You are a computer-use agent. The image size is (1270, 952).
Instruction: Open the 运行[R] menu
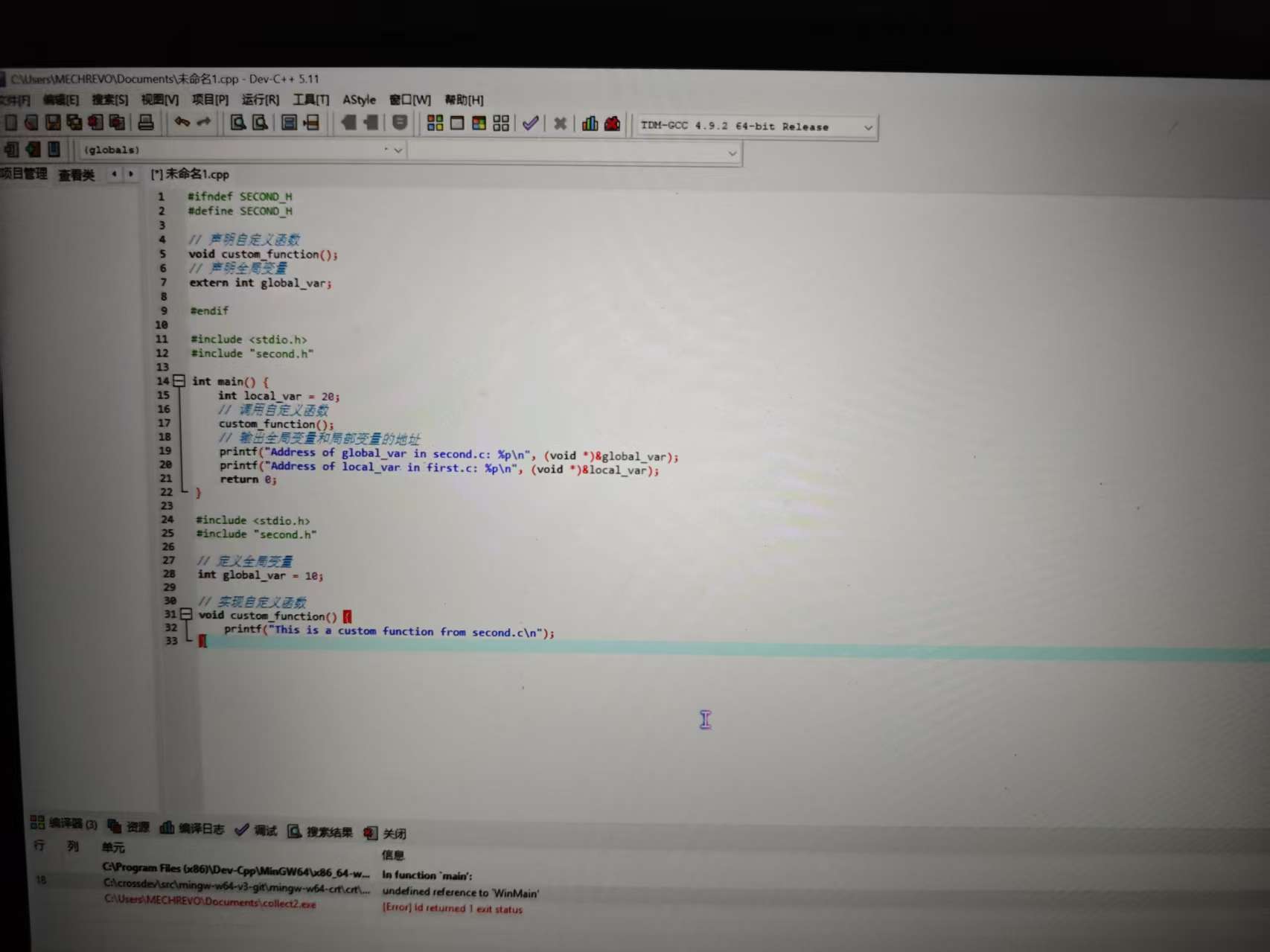pyautogui.click(x=261, y=100)
